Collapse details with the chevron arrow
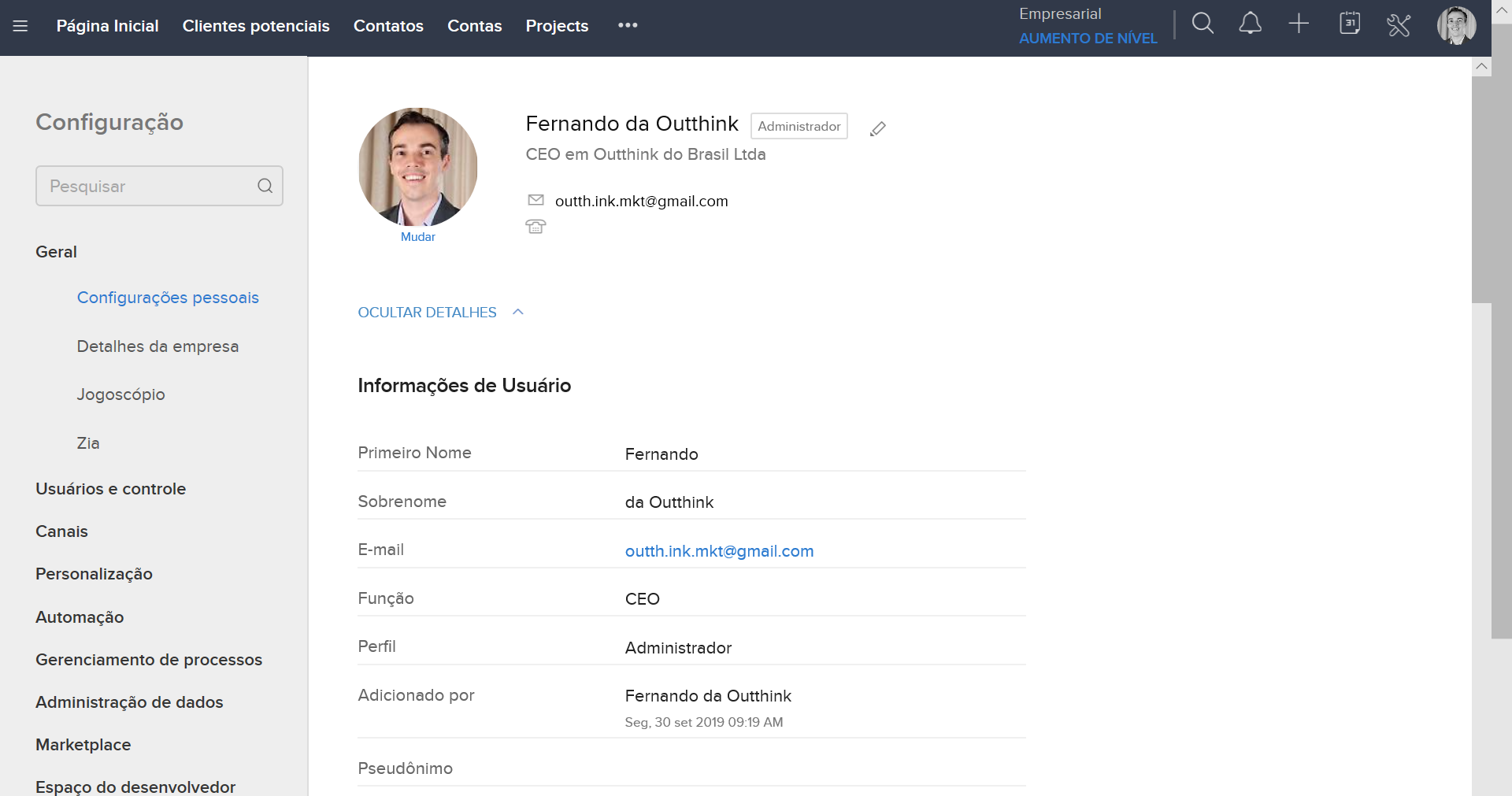Image resolution: width=1512 pixels, height=796 pixels. click(x=518, y=312)
